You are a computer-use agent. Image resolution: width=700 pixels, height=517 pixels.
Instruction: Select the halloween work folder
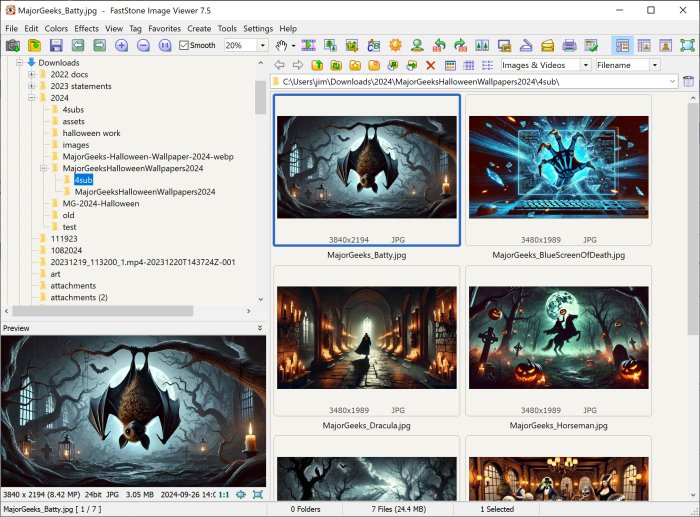92,133
